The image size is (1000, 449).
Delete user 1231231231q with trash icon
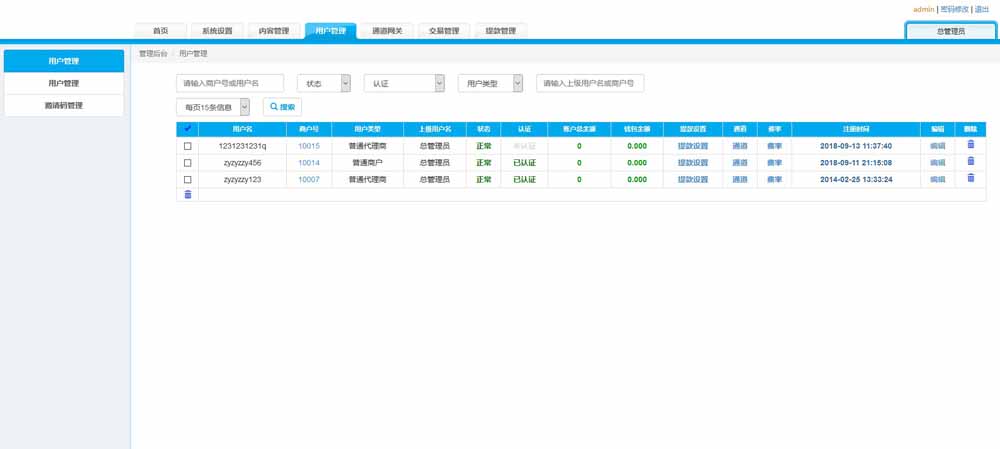[970, 145]
